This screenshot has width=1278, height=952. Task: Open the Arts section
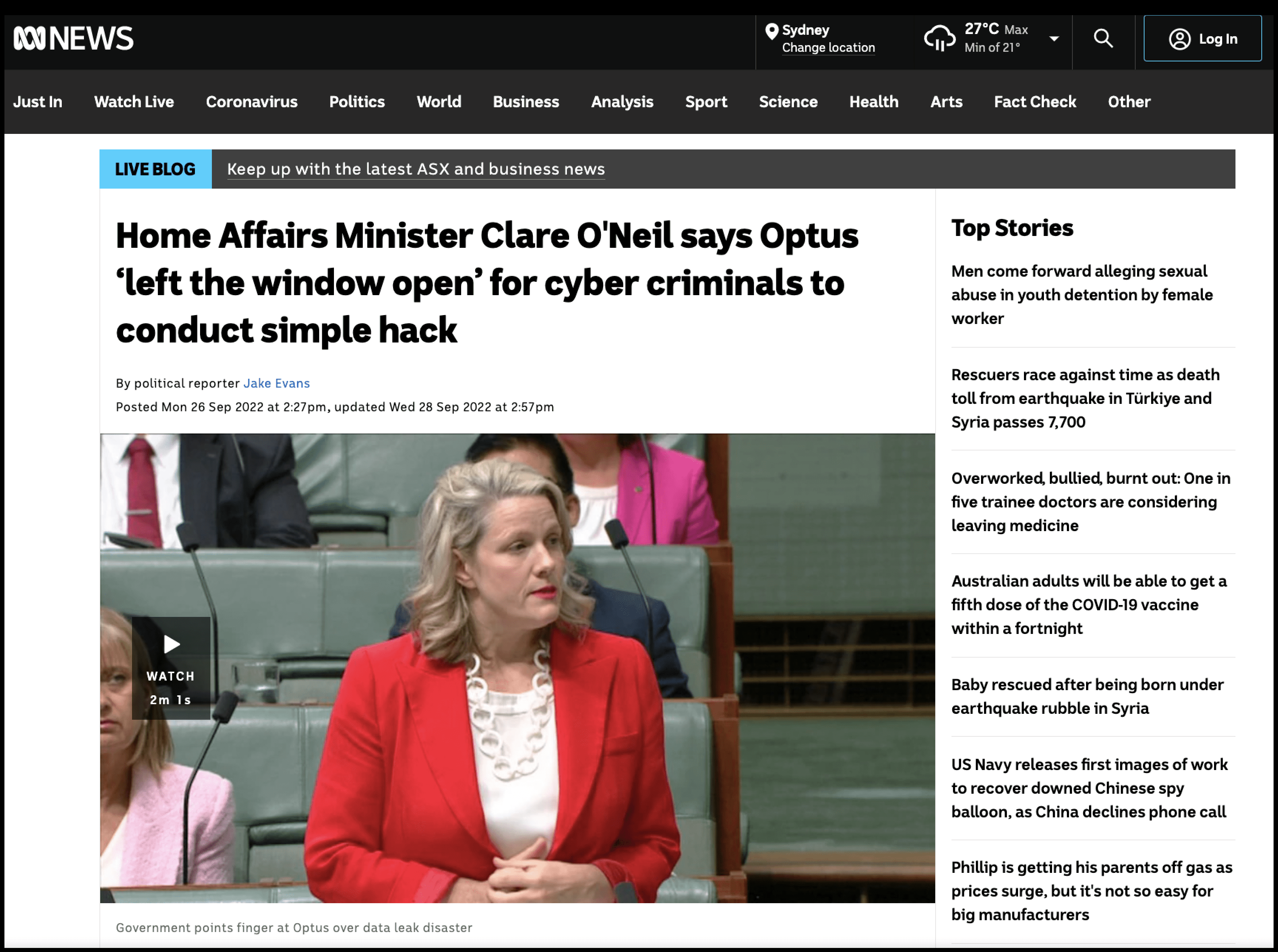[946, 102]
